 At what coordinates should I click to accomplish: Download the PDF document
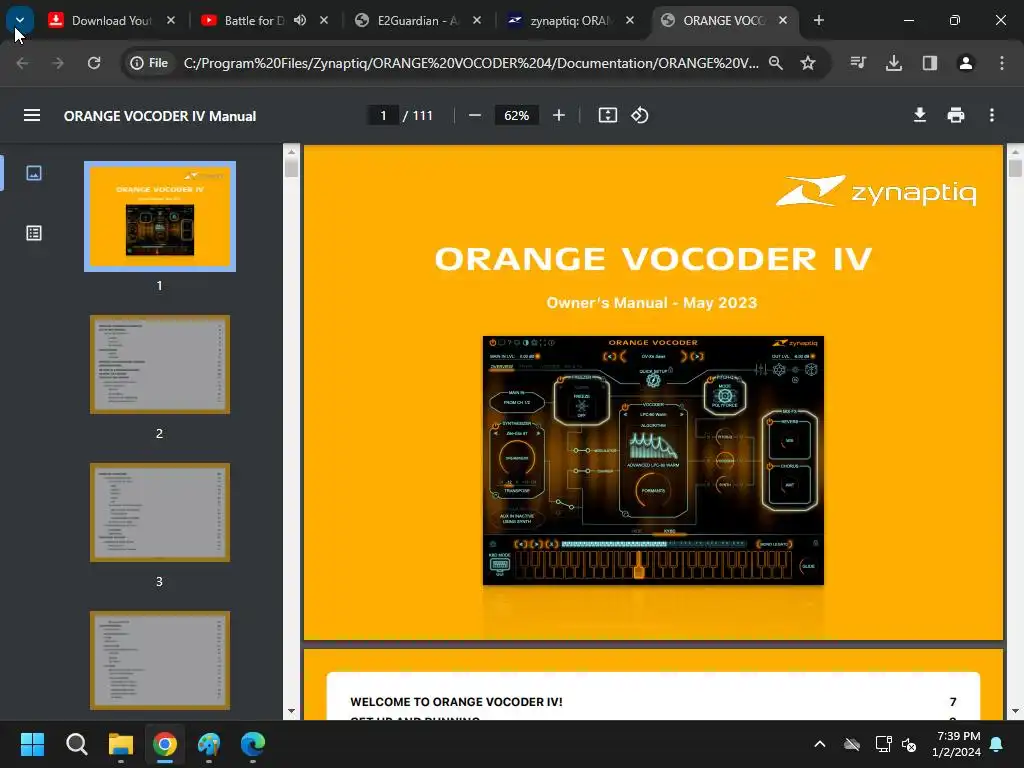click(x=920, y=116)
